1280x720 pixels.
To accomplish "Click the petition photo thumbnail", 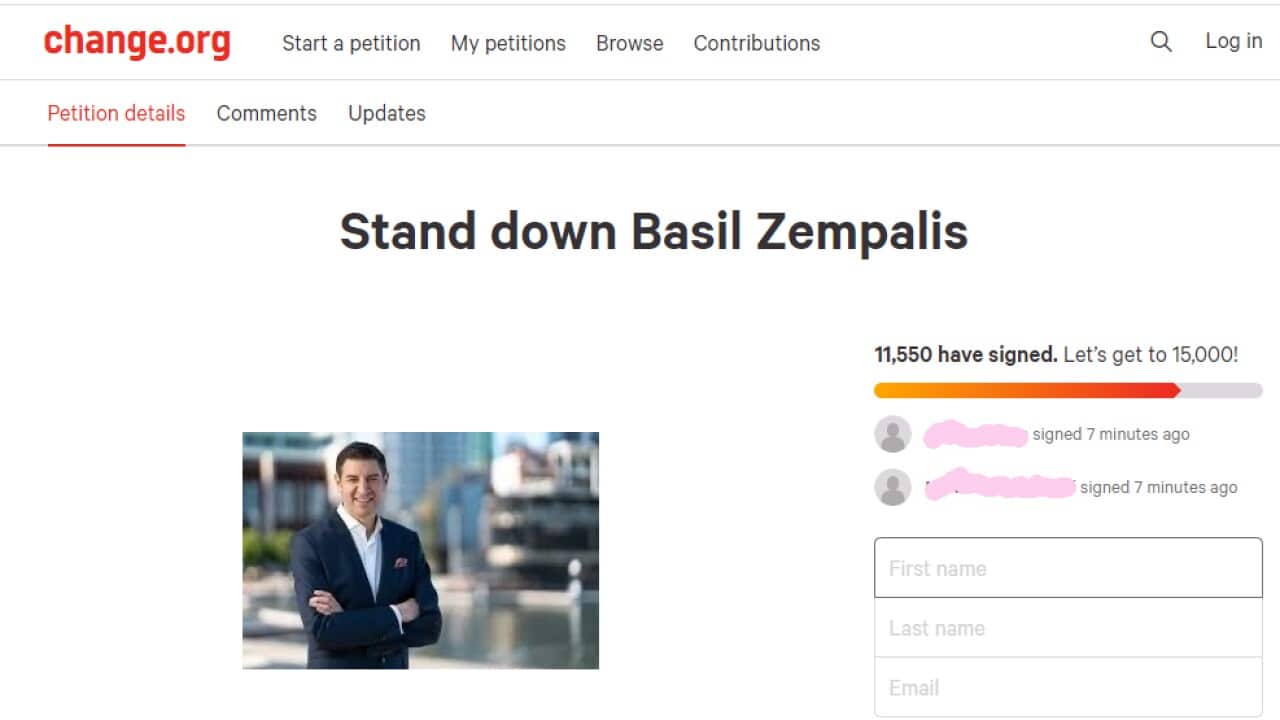I will click(420, 550).
